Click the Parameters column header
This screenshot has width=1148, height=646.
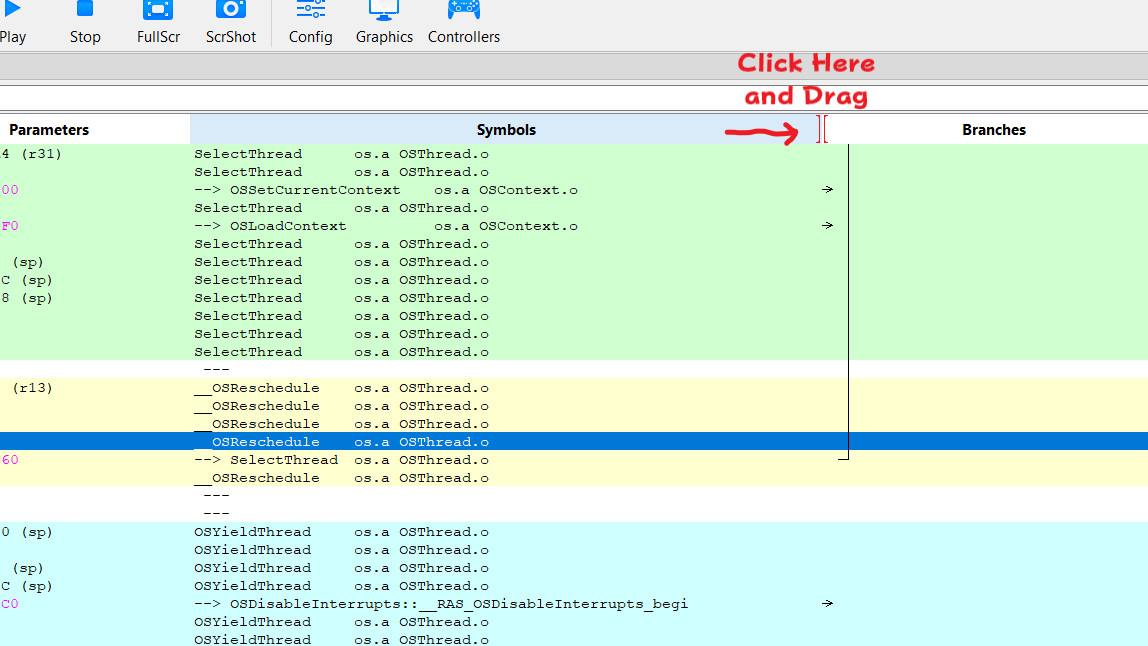tap(50, 130)
